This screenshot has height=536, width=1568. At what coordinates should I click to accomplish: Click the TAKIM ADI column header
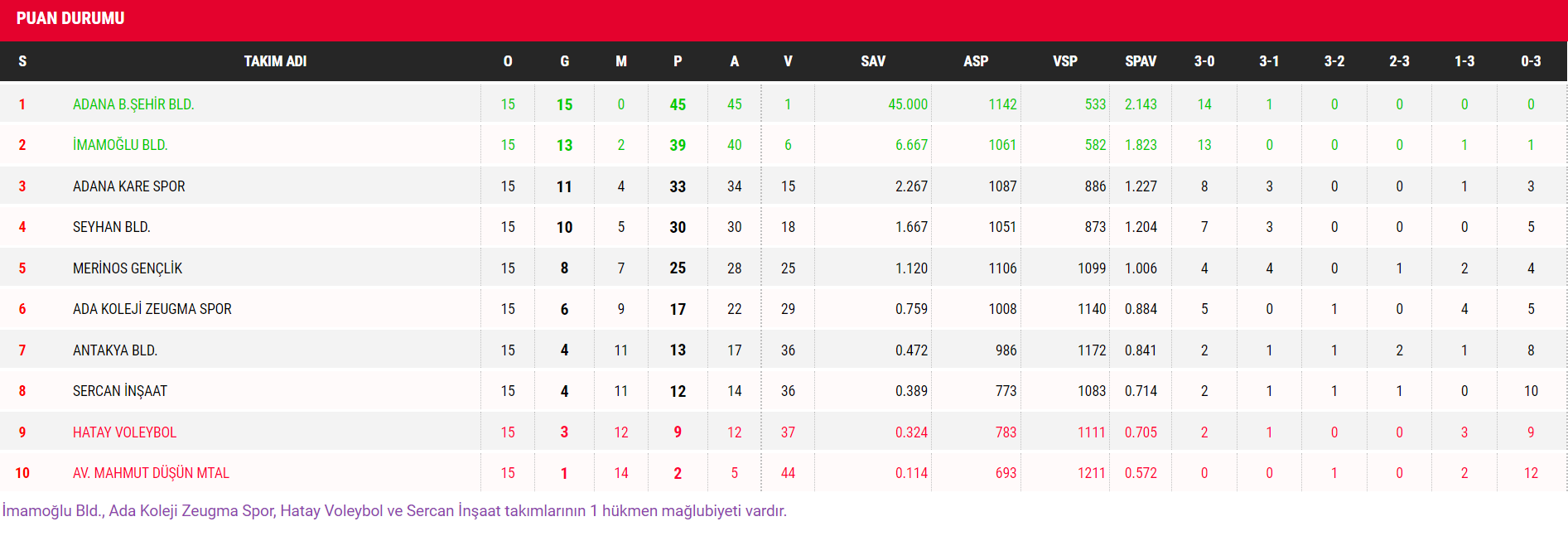pyautogui.click(x=275, y=61)
